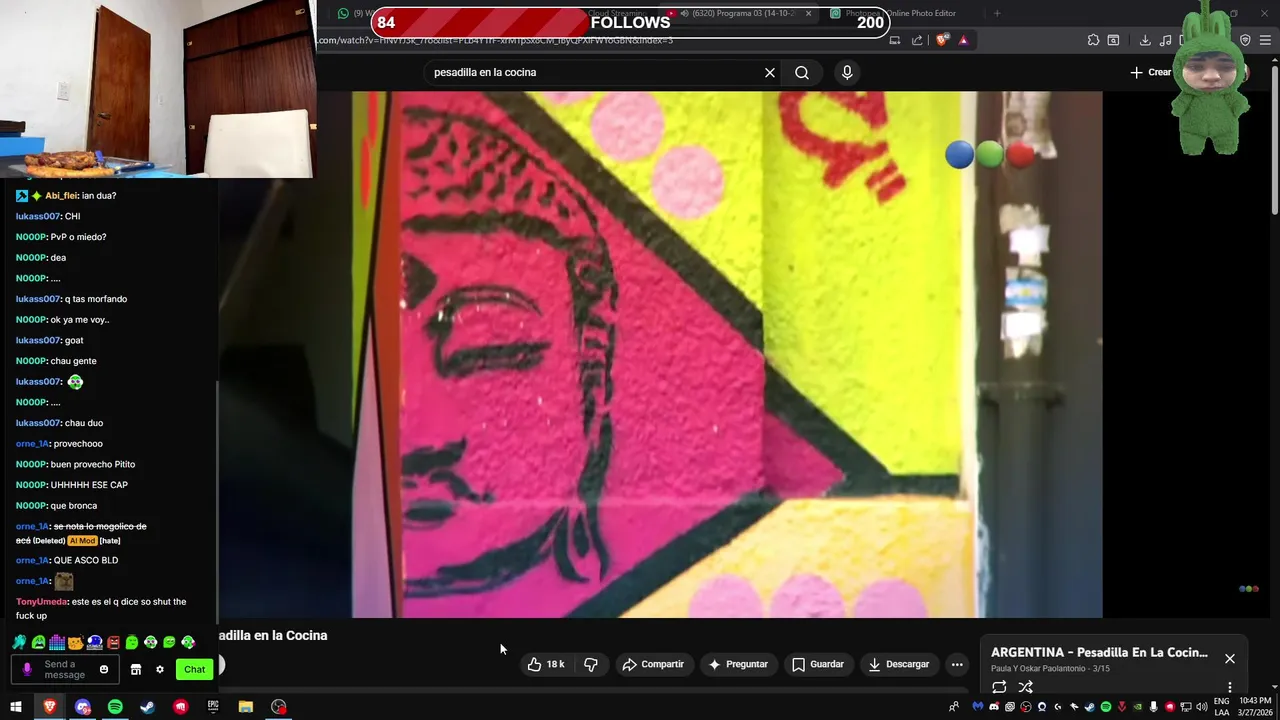Open the chat channel points store icon

(136, 669)
